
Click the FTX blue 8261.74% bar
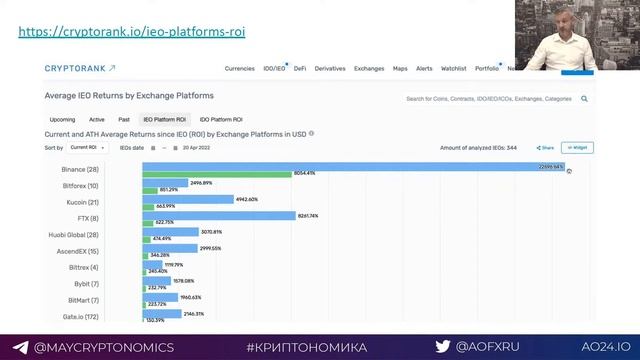219,216
